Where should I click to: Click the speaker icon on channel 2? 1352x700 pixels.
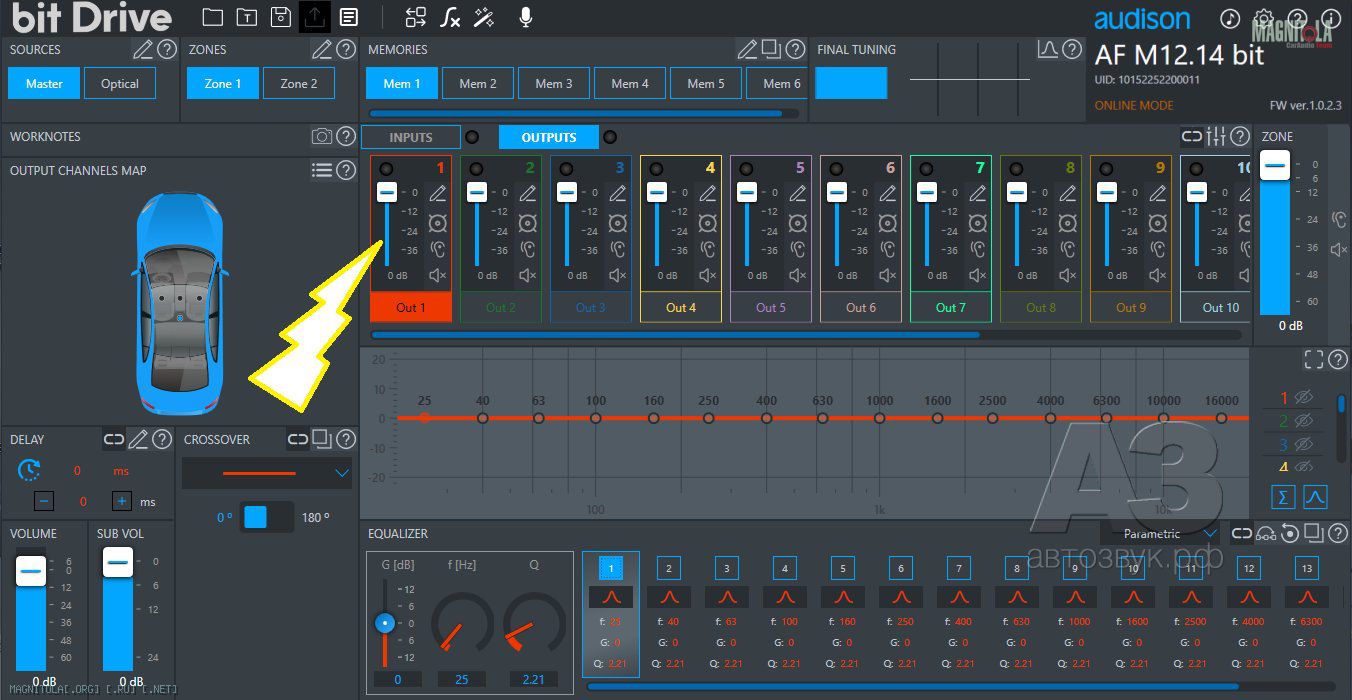(527, 222)
